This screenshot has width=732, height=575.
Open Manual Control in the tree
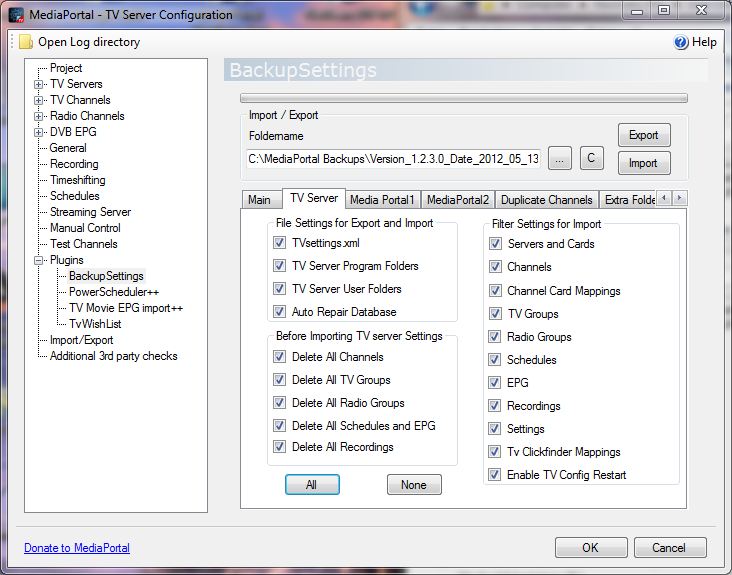click(85, 228)
